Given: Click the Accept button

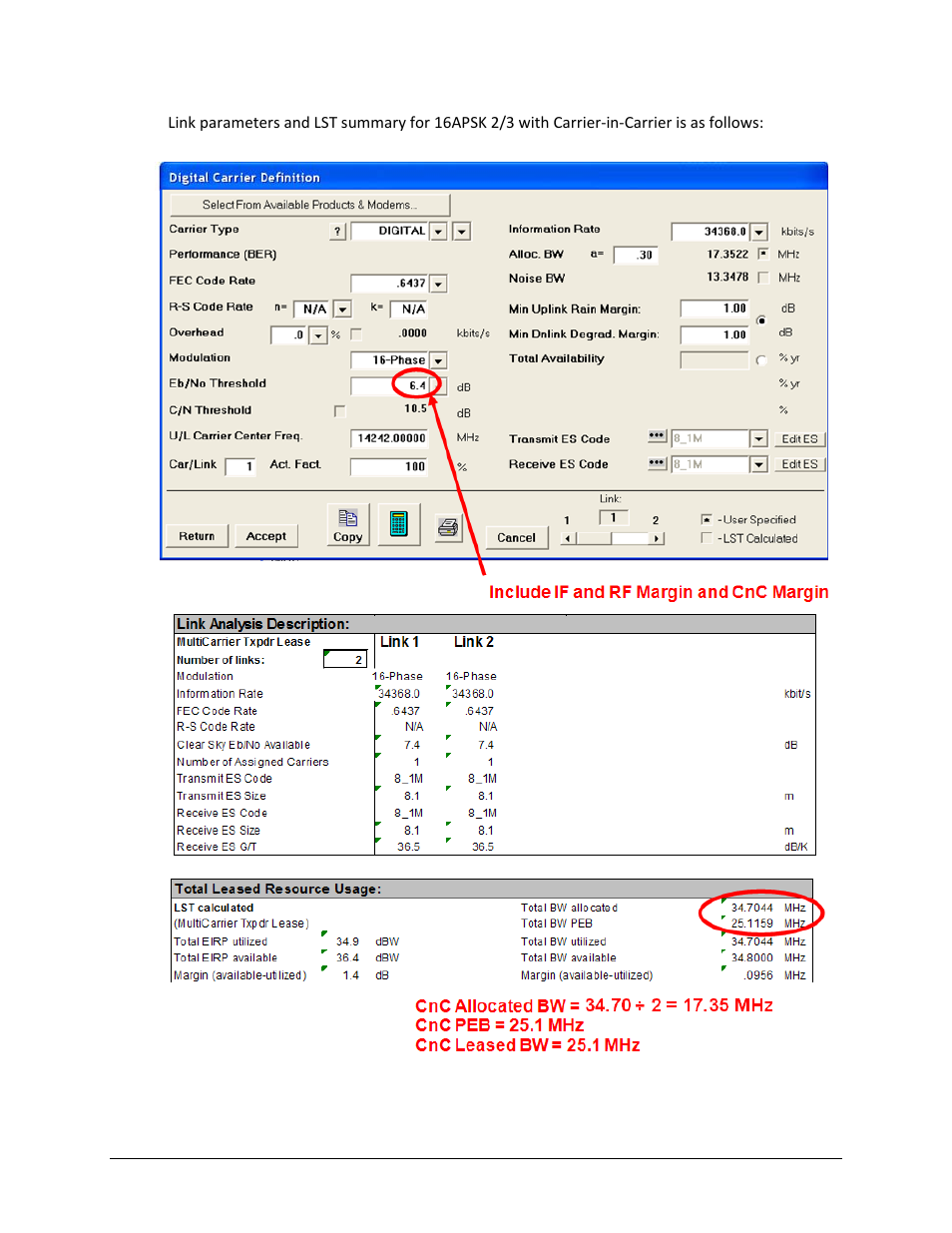Looking at the screenshot, I should pos(266,536).
